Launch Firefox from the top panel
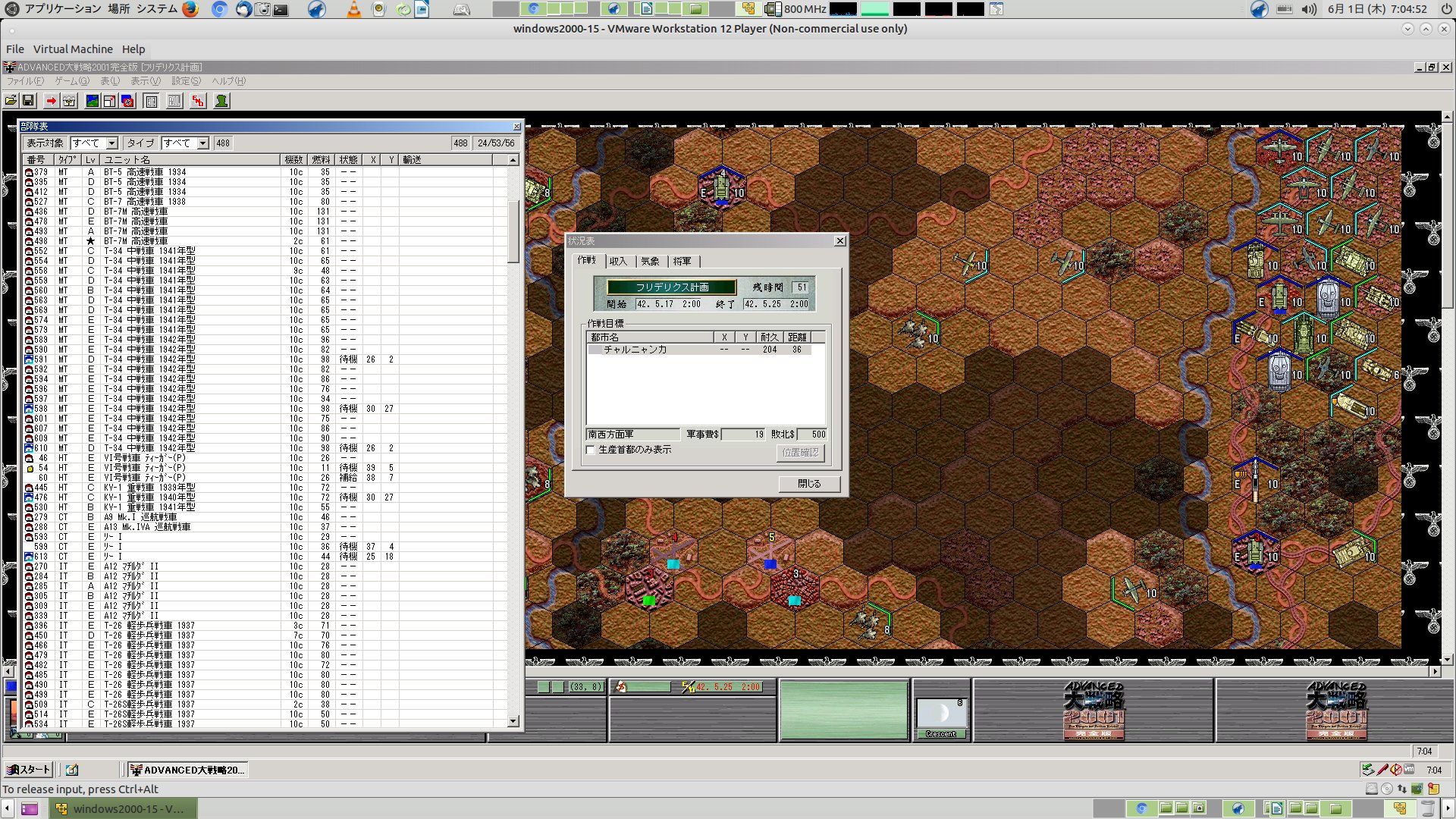Image resolution: width=1456 pixels, height=819 pixels. click(x=190, y=9)
